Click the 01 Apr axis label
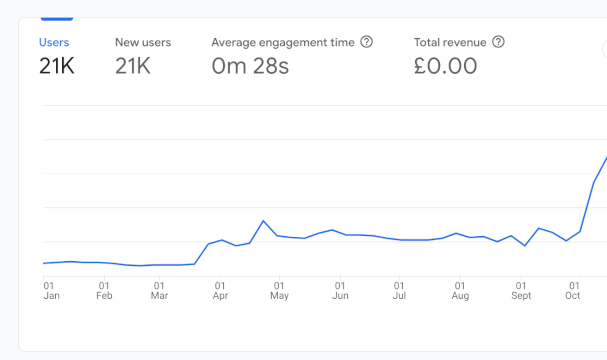607x360 pixels. coord(220,291)
